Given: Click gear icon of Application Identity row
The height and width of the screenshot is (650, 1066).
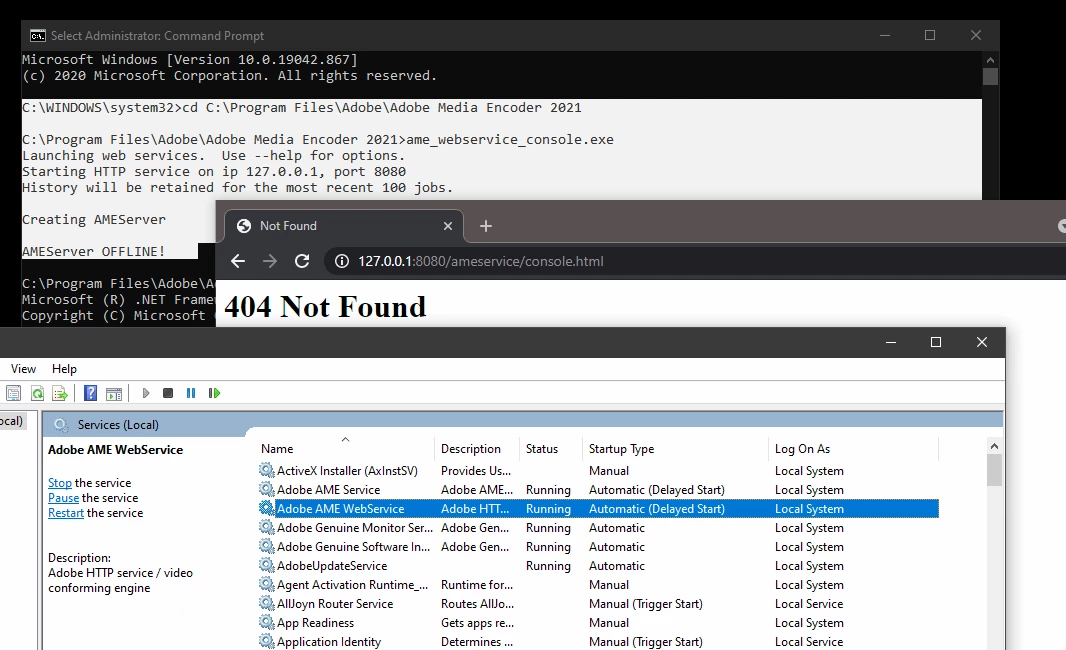Looking at the screenshot, I should tap(266, 641).
